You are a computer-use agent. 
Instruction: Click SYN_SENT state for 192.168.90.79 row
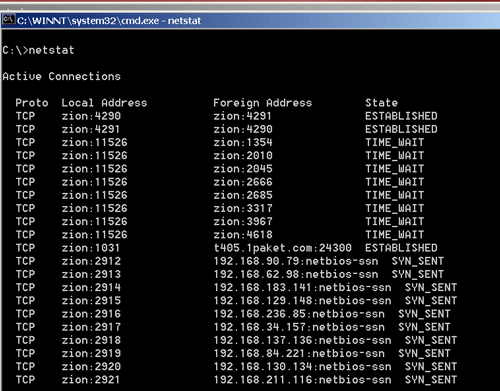point(418,261)
